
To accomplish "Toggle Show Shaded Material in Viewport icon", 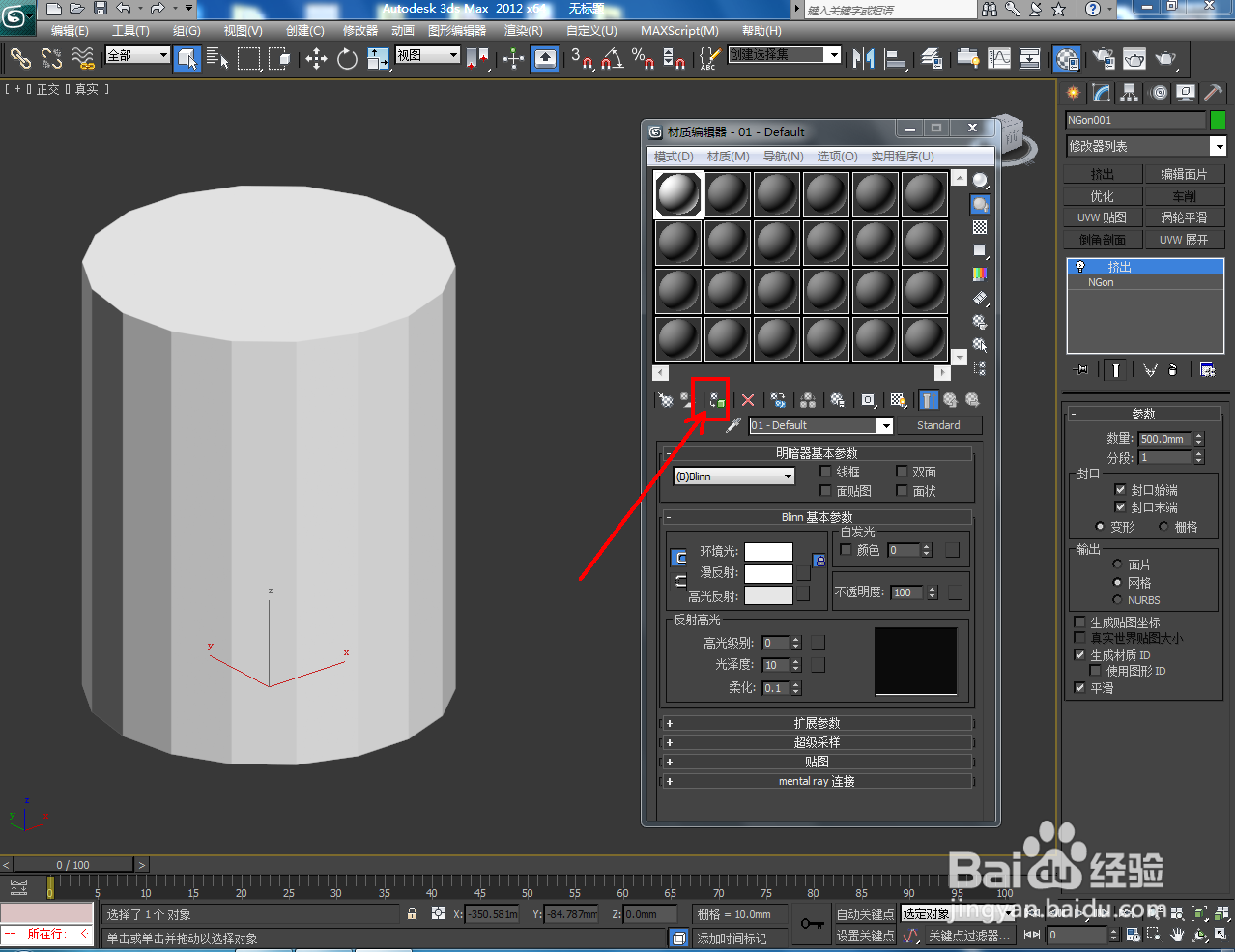I will pos(898,400).
